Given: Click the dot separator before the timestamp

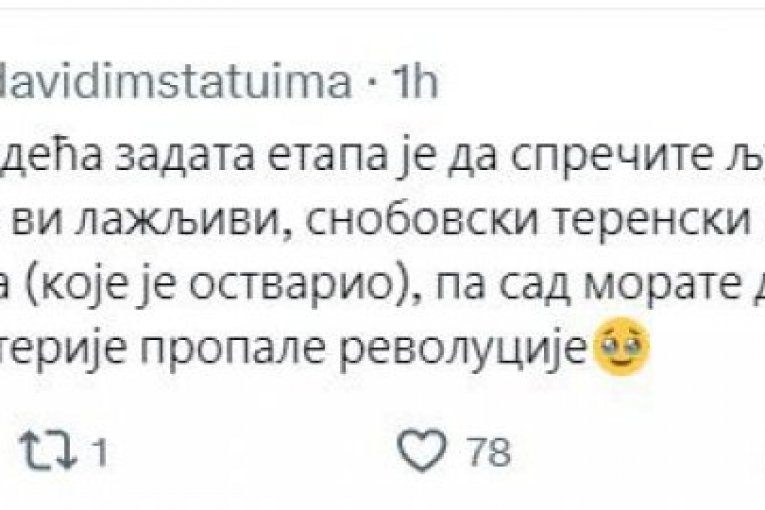Looking at the screenshot, I should coord(370,83).
